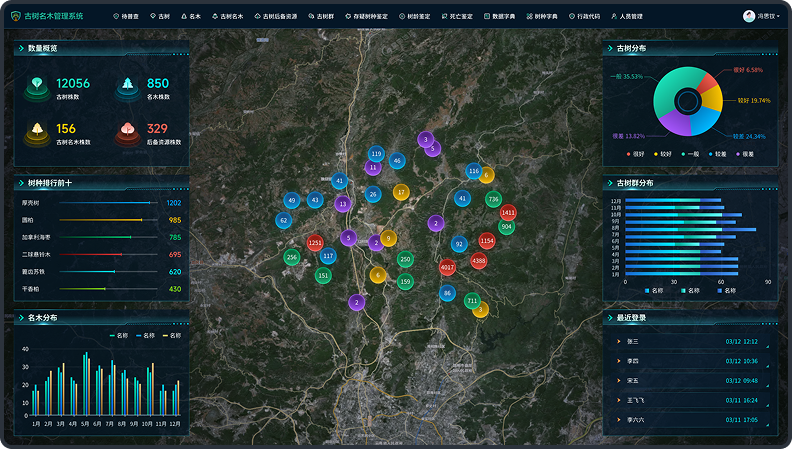
Task: Click the 古树名木株数 yellow tree icon
Action: (37, 132)
